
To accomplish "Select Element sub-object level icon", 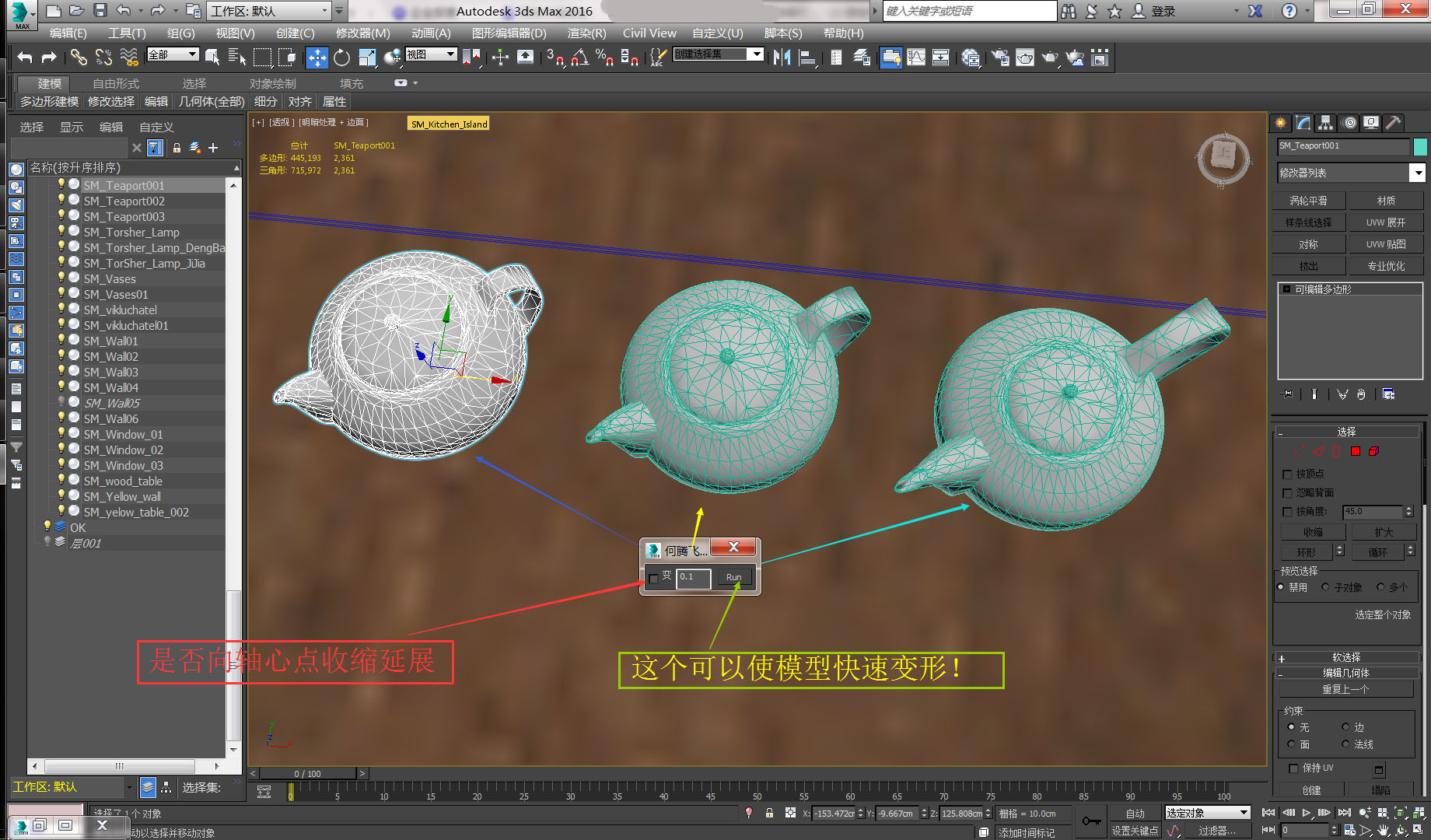I will click(x=1374, y=451).
